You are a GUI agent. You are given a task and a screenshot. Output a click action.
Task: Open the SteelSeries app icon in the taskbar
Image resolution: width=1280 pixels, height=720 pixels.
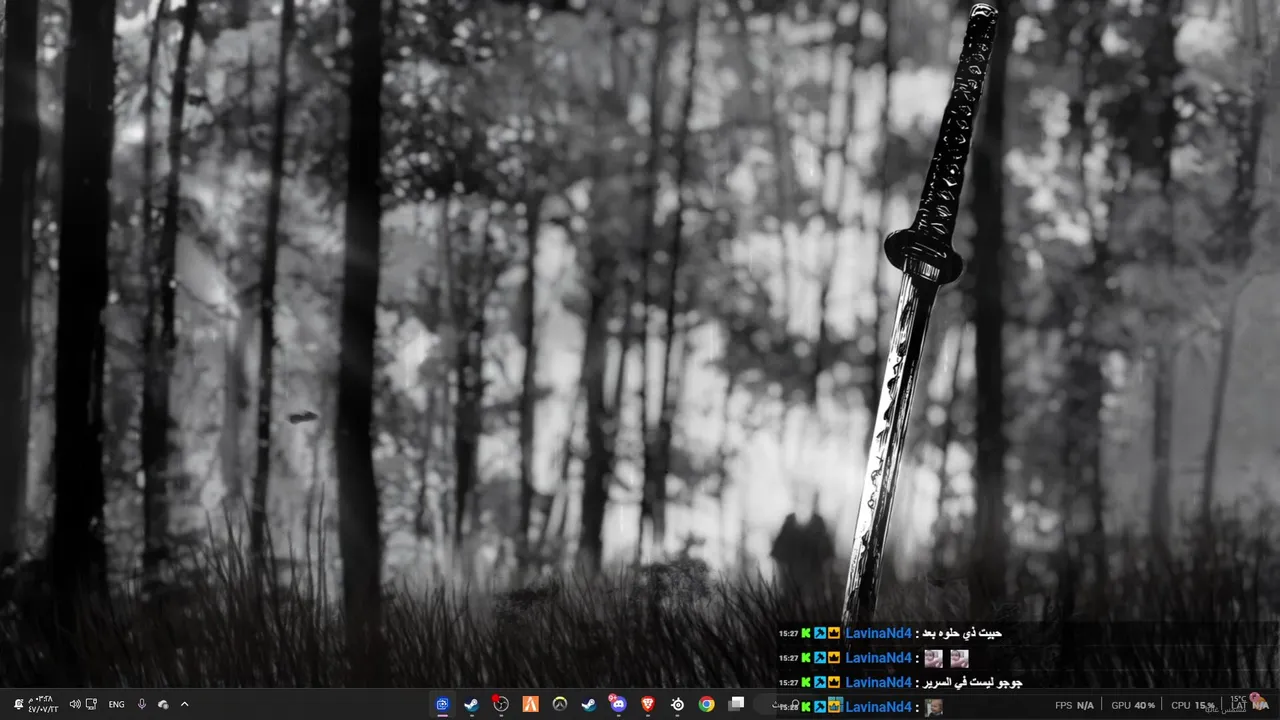coord(677,704)
